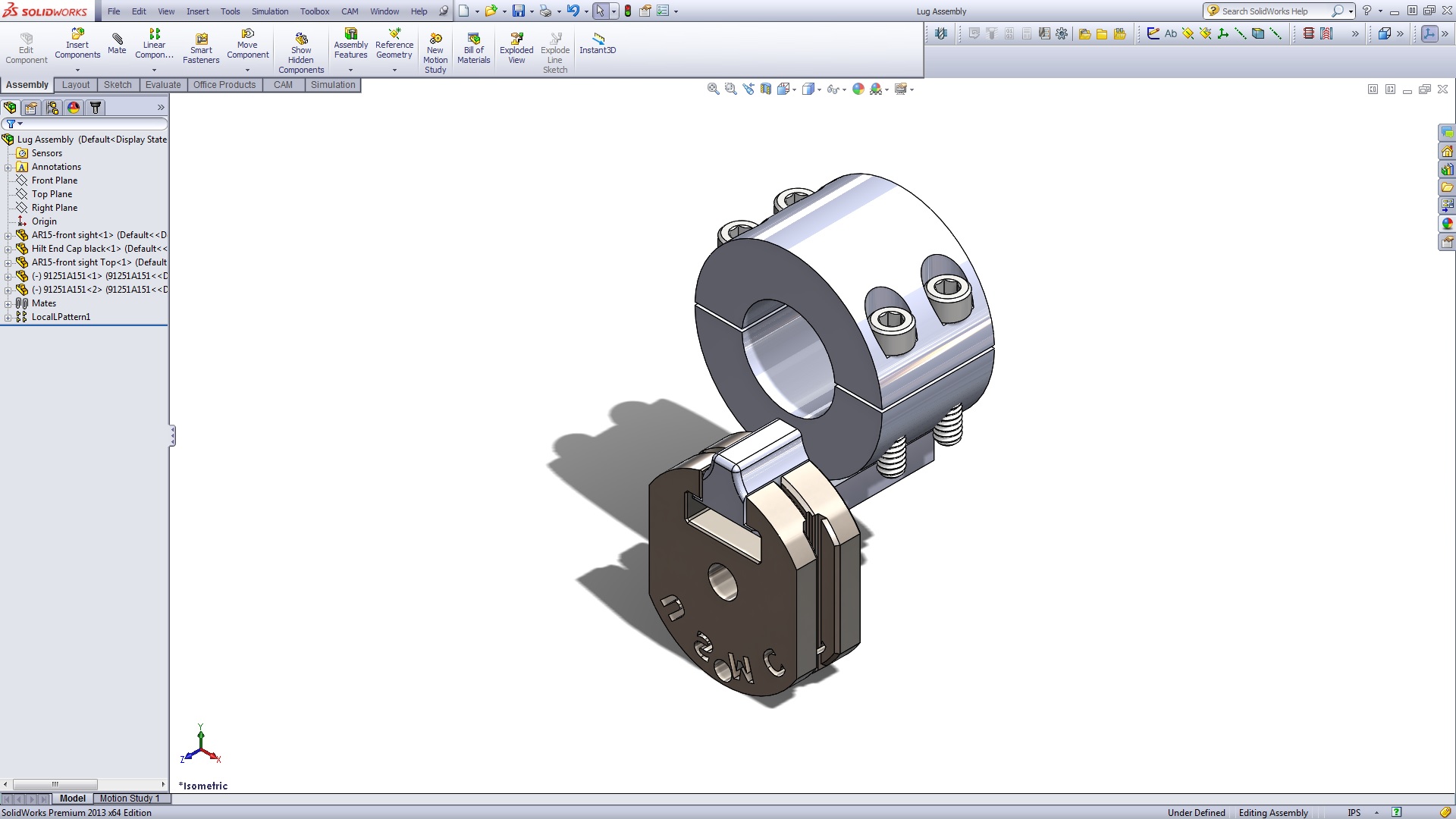Toggle Instant3D
The image size is (1456, 819).
598,44
